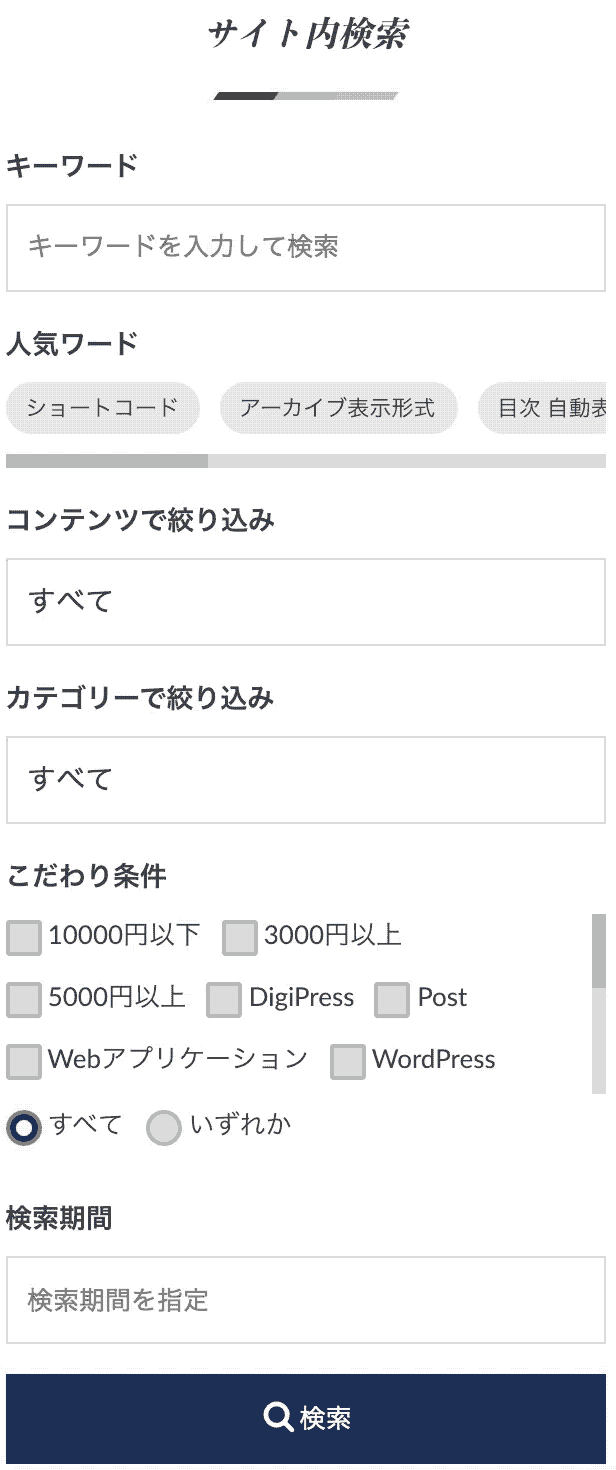Open the 検索期間 date range picker

pos(306,1300)
